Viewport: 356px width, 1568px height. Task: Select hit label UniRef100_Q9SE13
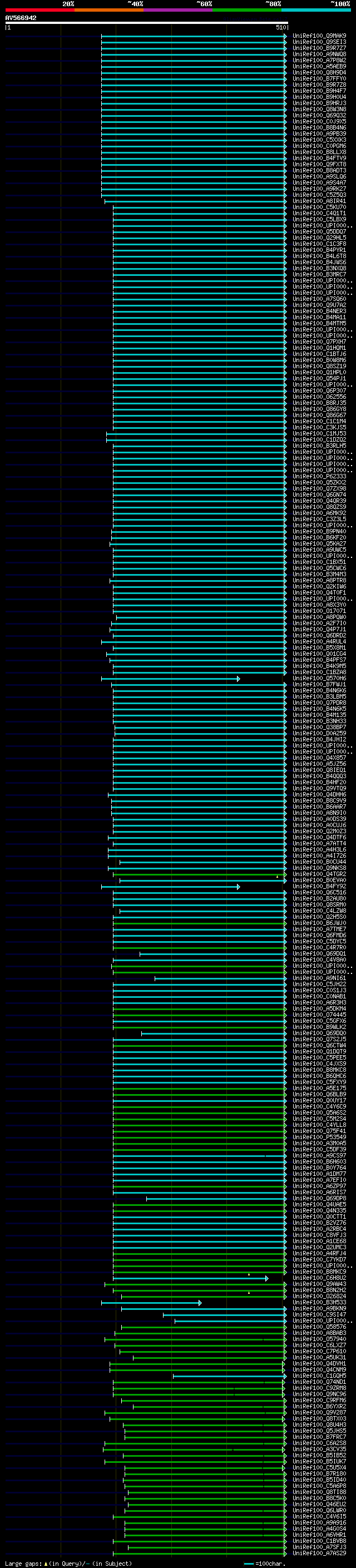pyautogui.click(x=319, y=42)
